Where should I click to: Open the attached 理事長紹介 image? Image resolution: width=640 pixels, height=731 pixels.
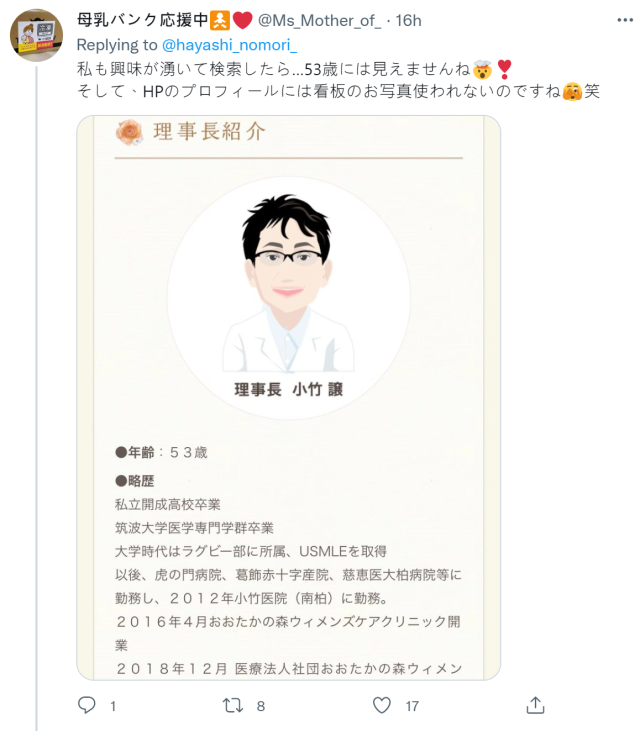[x=289, y=398]
